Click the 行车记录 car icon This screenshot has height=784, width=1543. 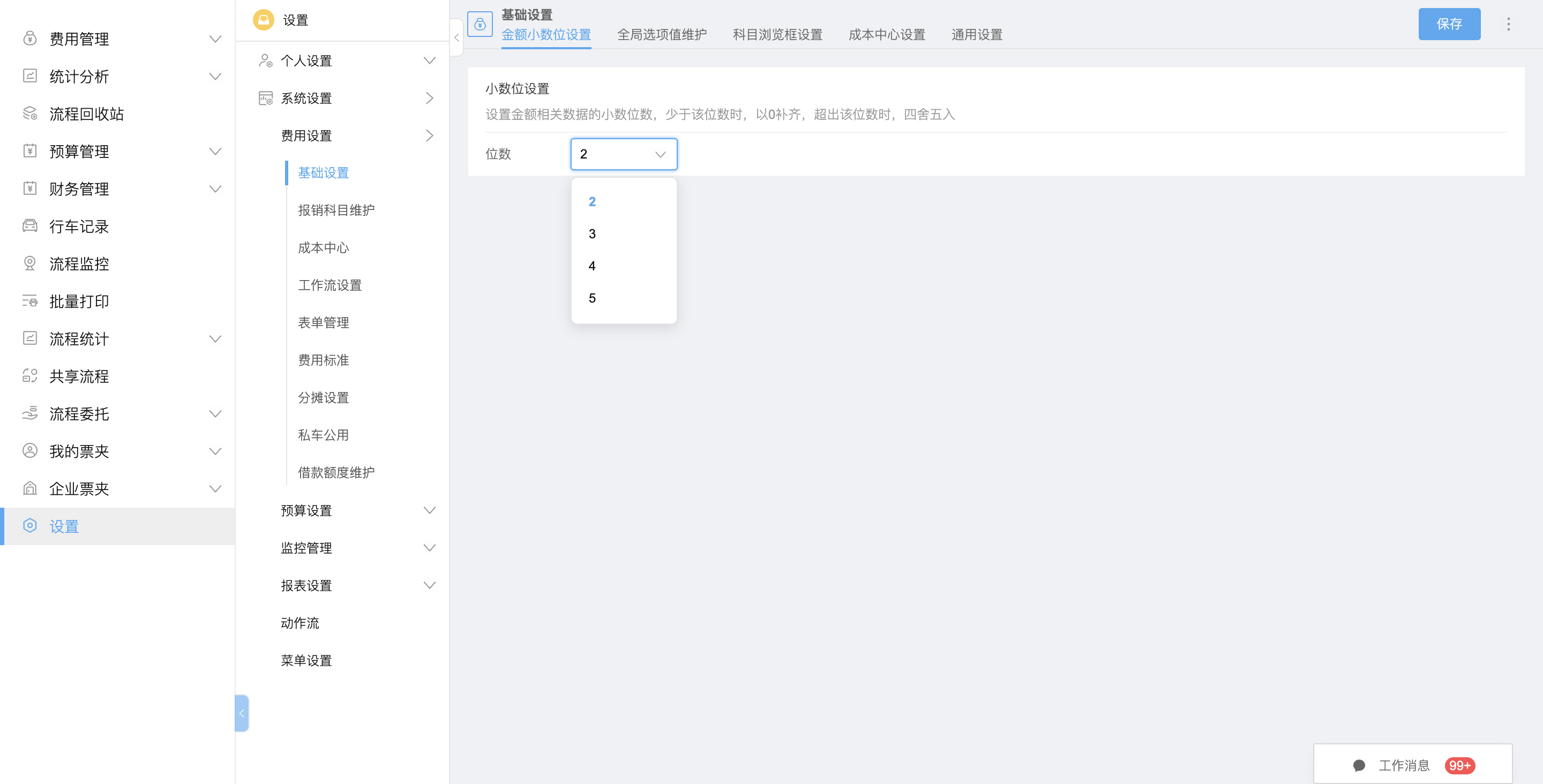(30, 226)
